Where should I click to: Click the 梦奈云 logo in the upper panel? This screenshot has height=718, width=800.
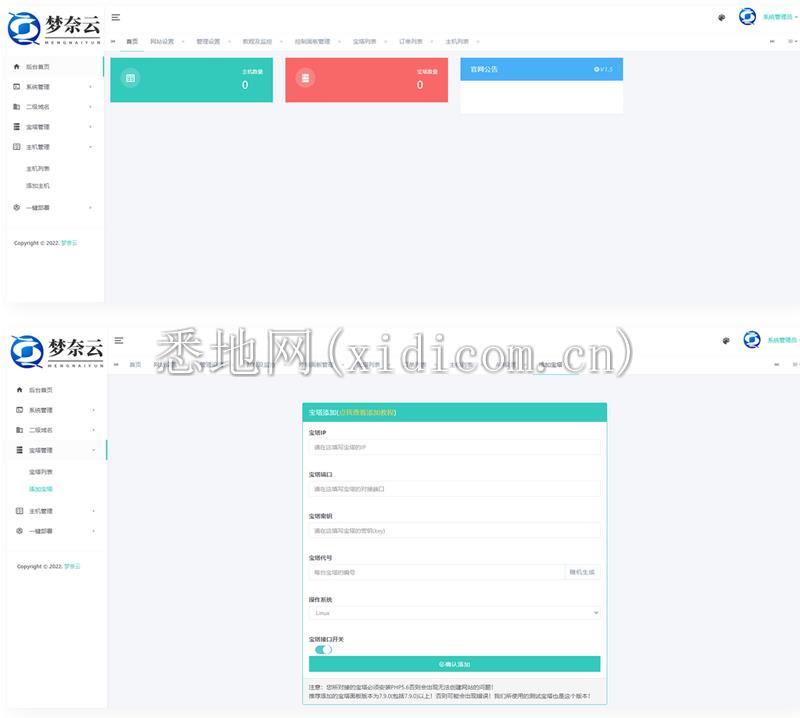[54, 29]
